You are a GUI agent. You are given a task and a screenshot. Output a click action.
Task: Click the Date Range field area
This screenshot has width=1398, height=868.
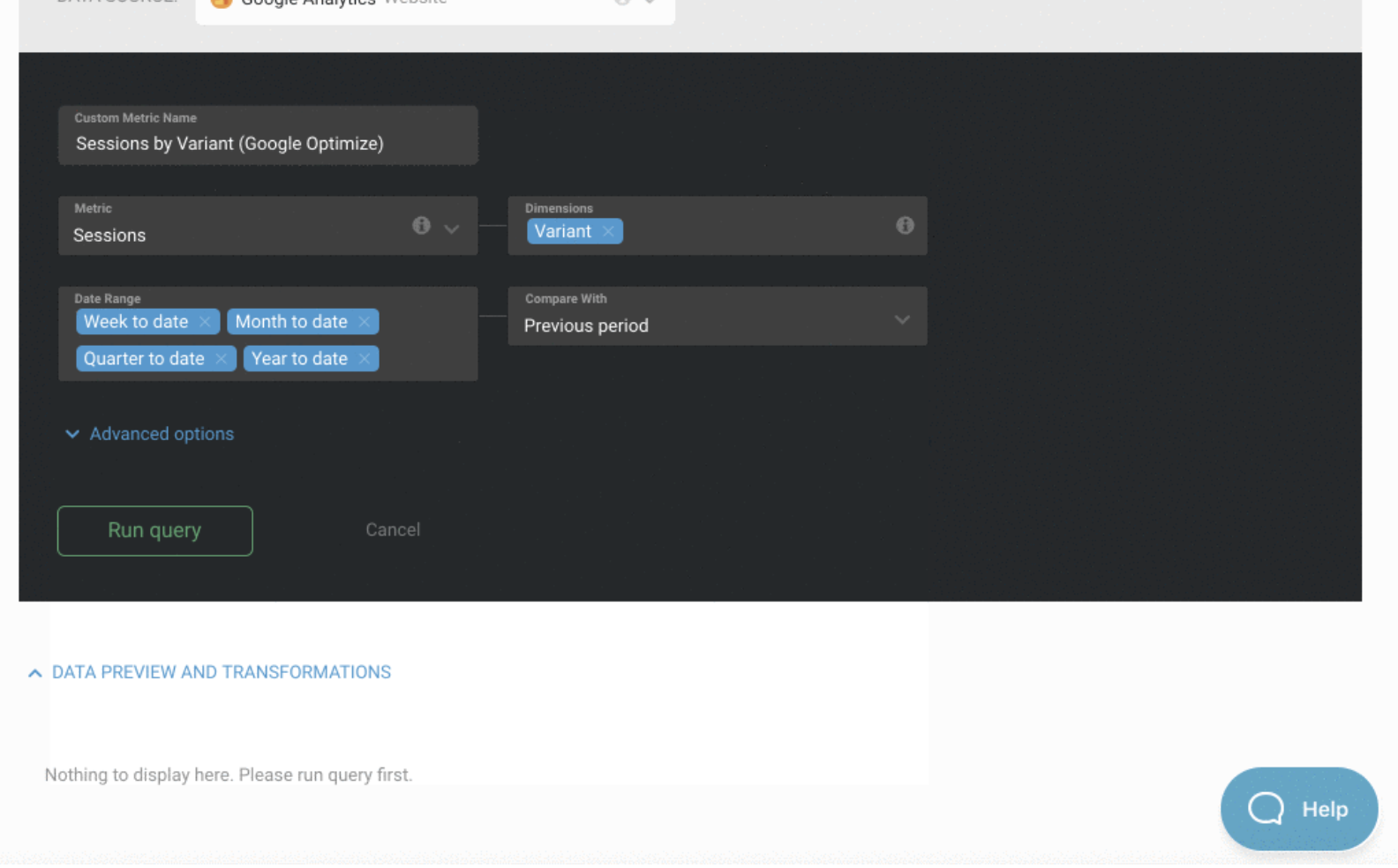pyautogui.click(x=267, y=333)
